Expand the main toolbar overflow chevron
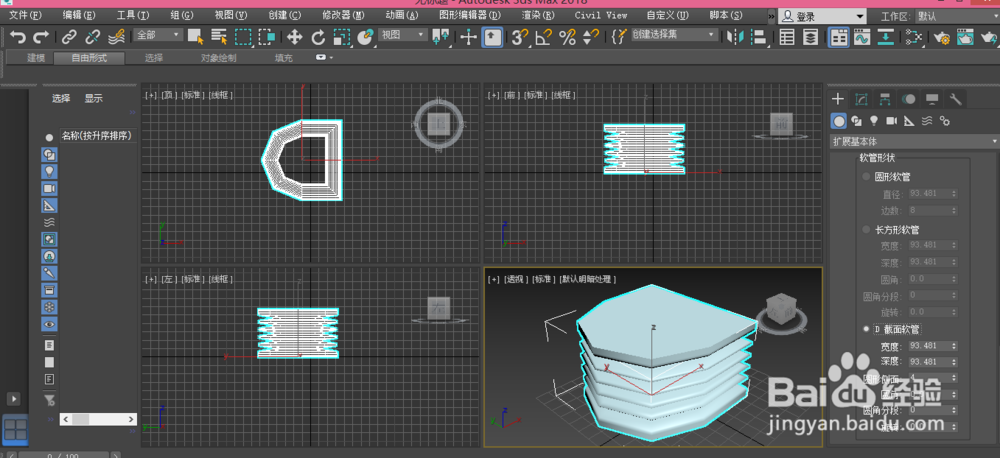The width and height of the screenshot is (1000, 458). click(x=771, y=16)
